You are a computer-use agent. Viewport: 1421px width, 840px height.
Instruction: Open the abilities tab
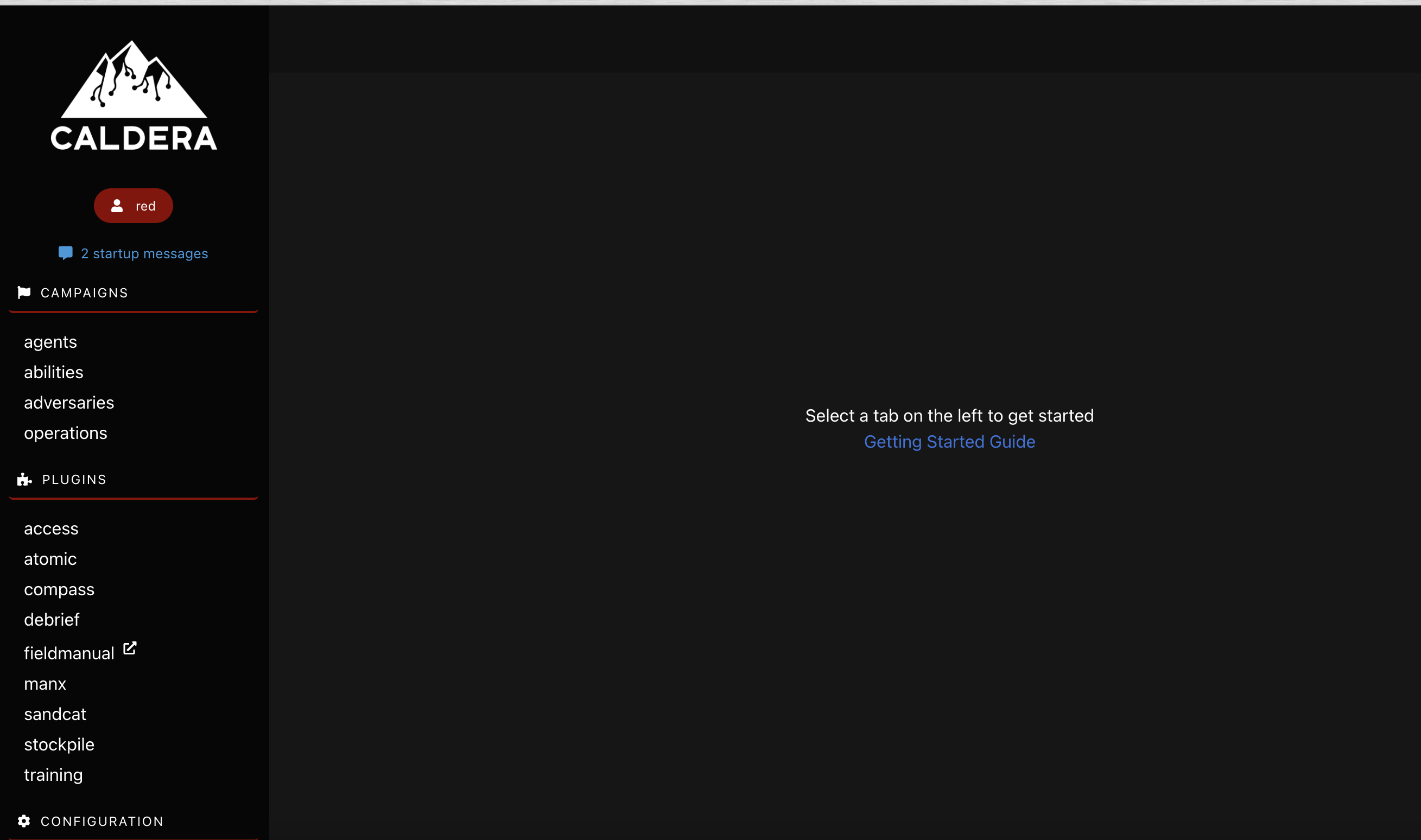[54, 372]
